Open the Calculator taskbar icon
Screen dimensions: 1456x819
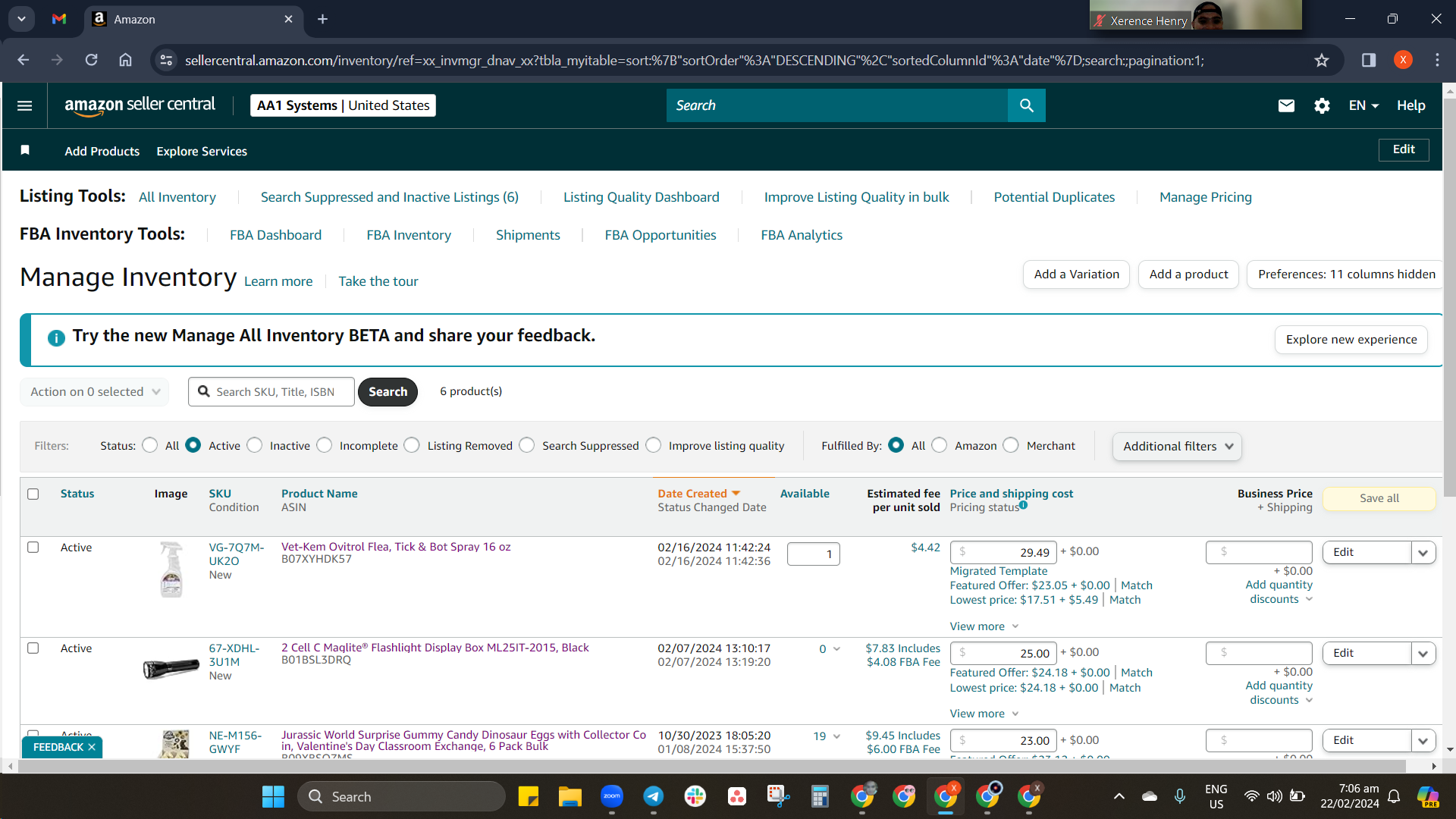point(820,796)
